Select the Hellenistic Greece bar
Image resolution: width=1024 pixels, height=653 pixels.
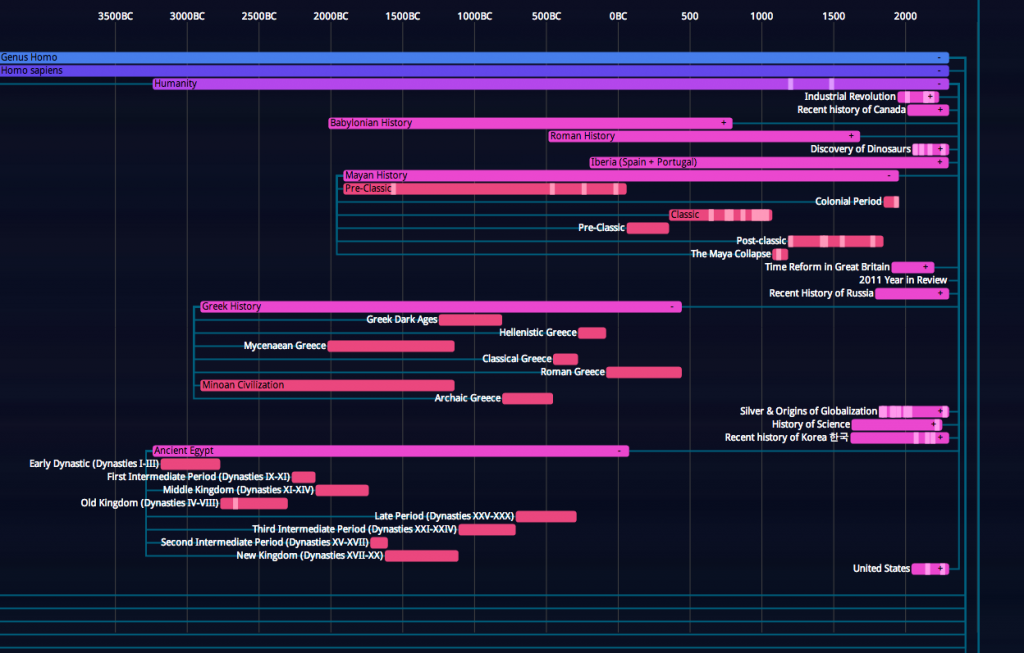coord(592,333)
